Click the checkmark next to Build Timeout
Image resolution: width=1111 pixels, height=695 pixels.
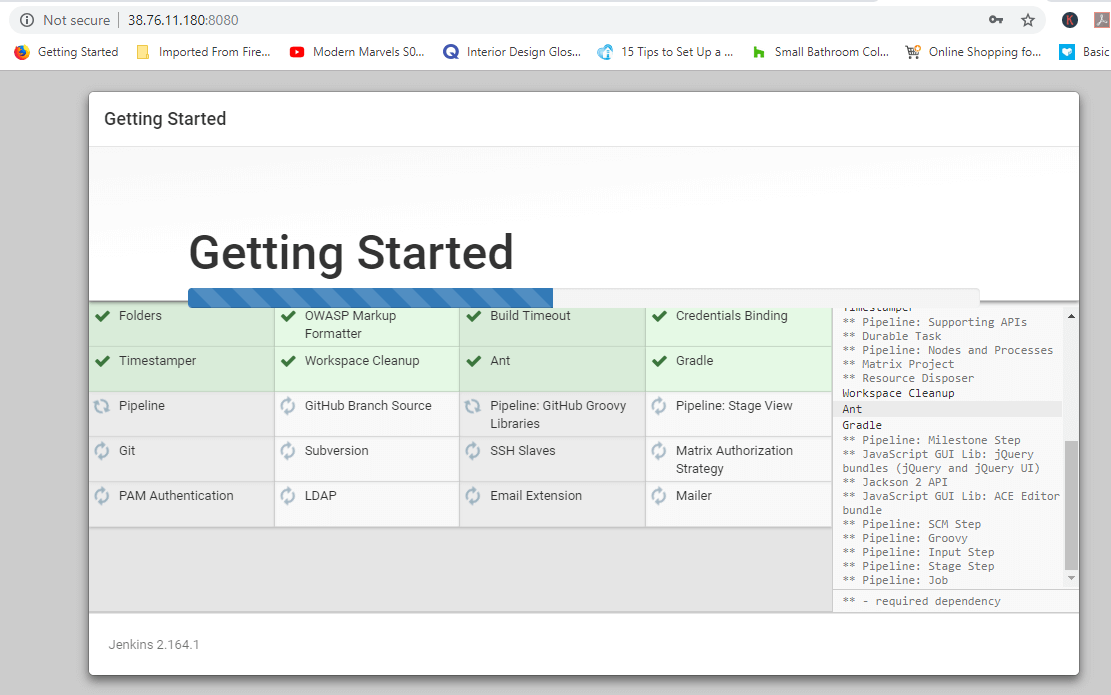[x=474, y=316]
